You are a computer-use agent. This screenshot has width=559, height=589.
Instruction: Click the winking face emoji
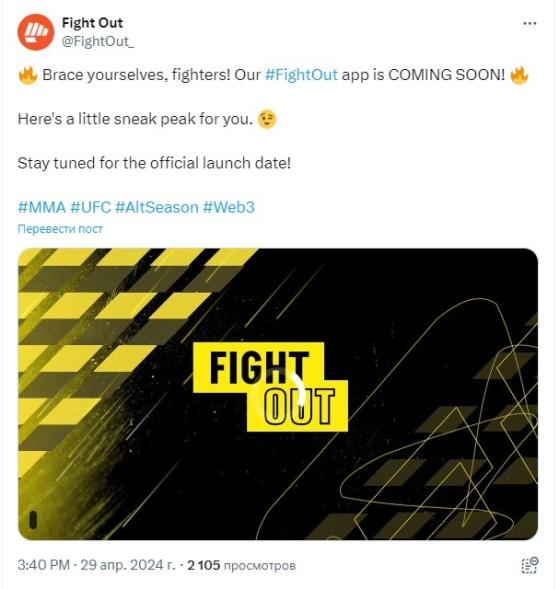pos(267,120)
